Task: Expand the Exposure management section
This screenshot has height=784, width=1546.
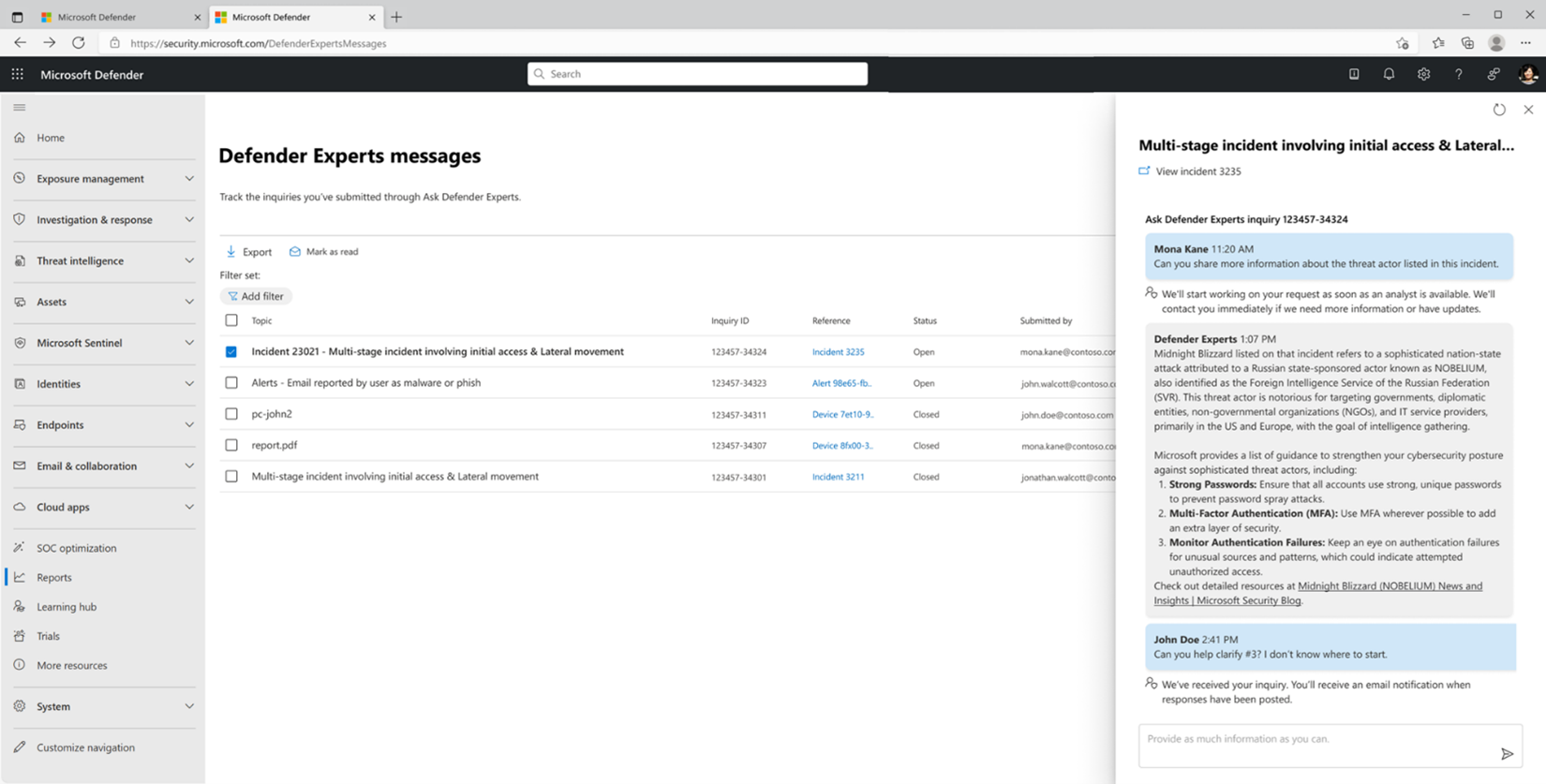Action: (x=189, y=178)
